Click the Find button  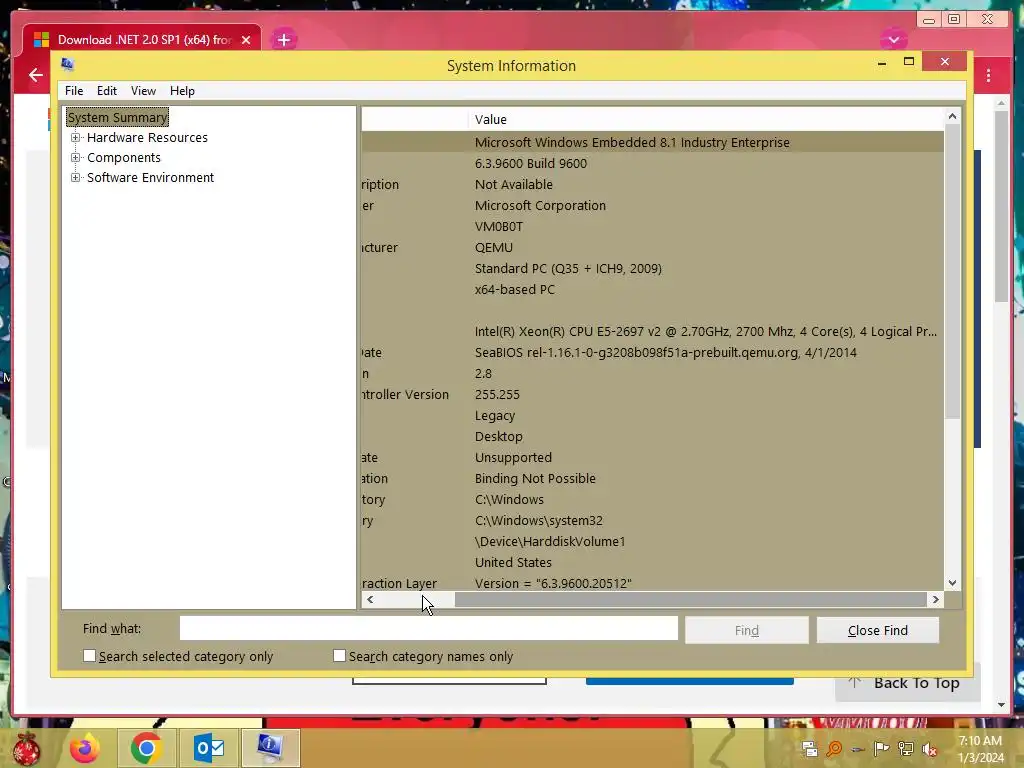(746, 630)
